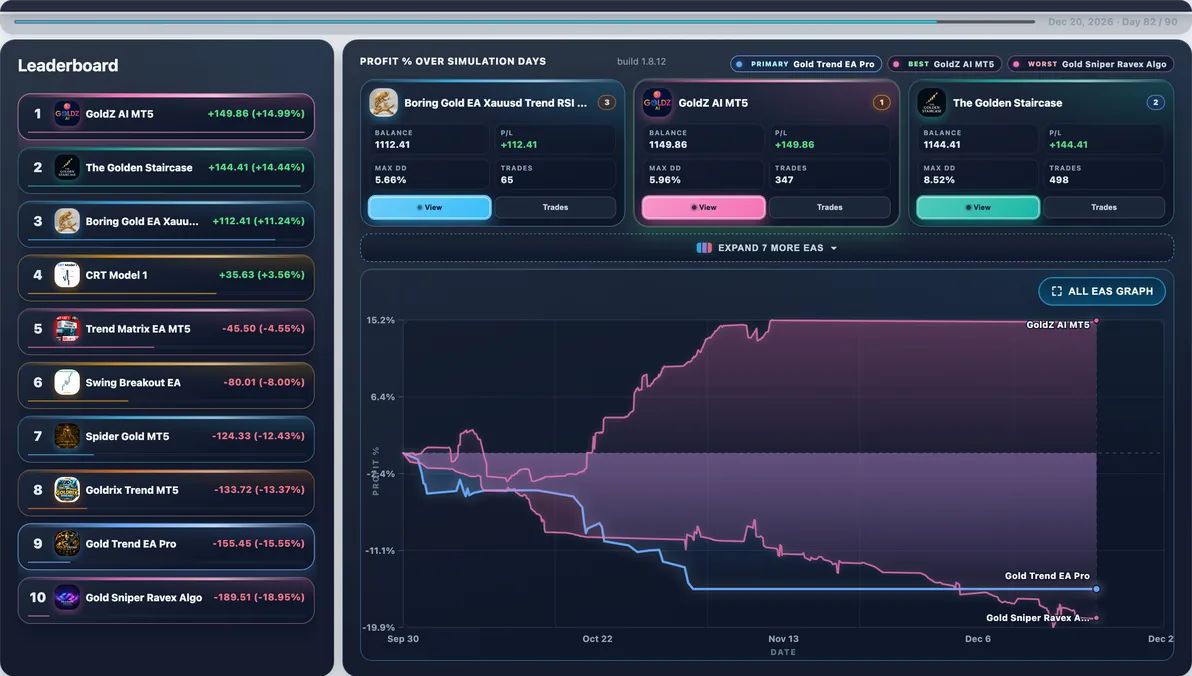Click the Oct 22 date axis label
The height and width of the screenshot is (676, 1192).
[598, 639]
